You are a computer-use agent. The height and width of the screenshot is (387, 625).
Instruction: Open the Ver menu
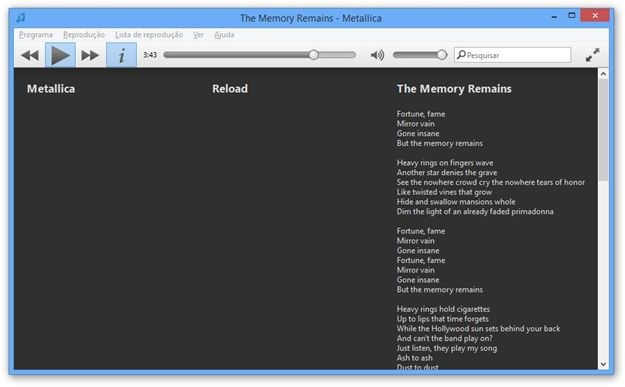point(199,35)
